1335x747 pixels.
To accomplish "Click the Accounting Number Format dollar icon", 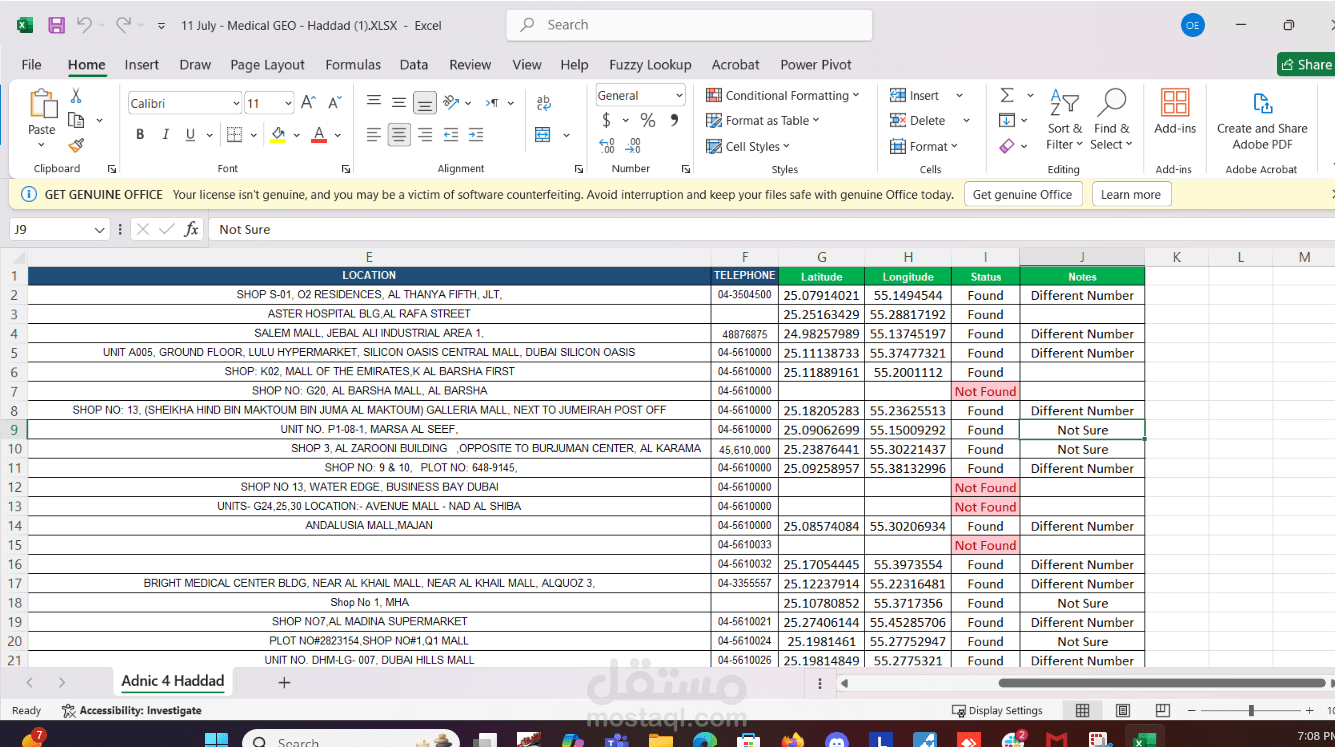I will tap(606, 120).
